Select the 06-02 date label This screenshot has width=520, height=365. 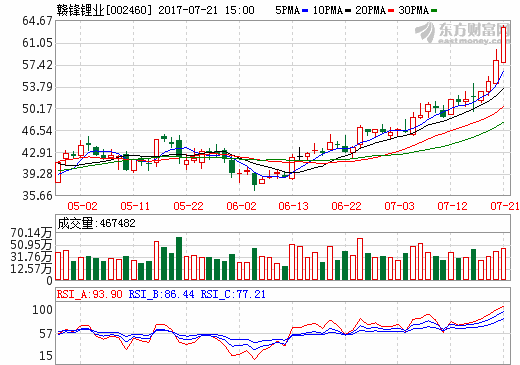tap(241, 206)
